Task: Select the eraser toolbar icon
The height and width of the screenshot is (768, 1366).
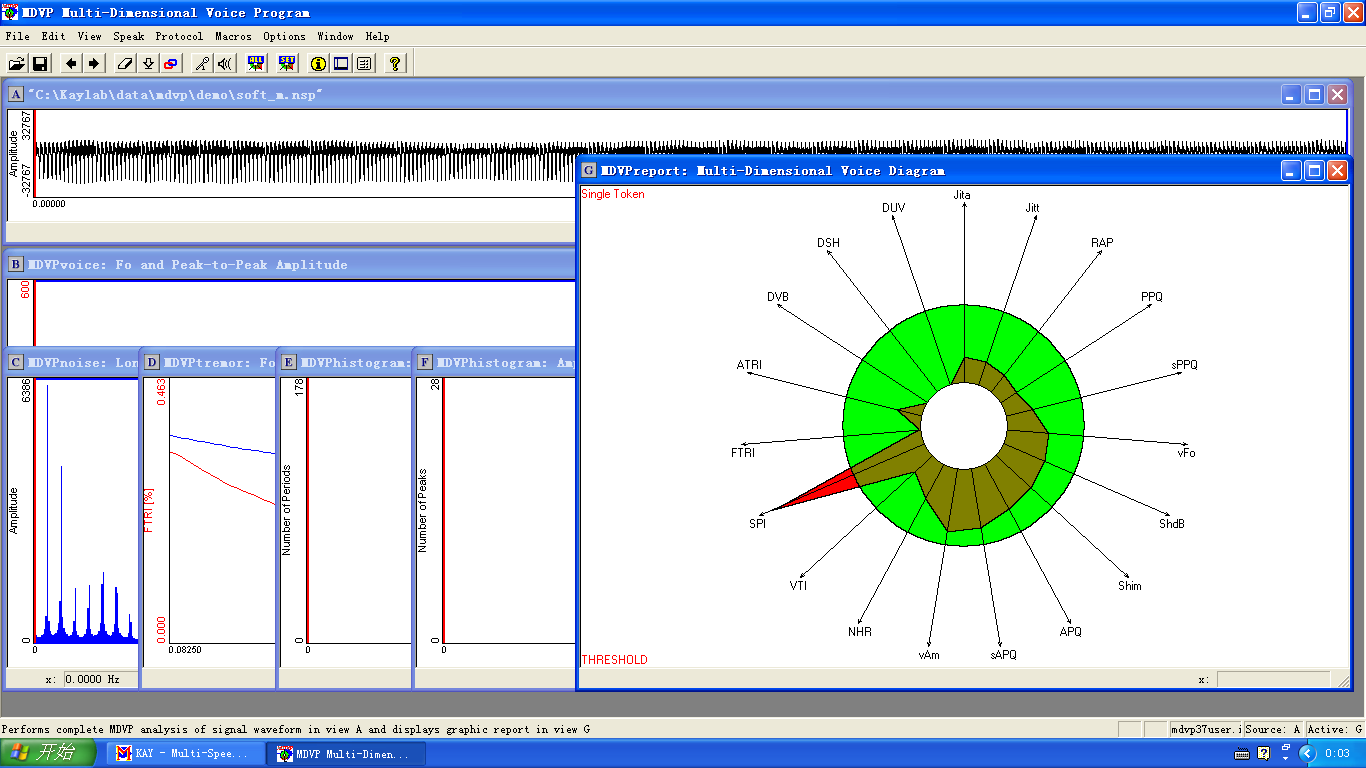Action: 125,64
